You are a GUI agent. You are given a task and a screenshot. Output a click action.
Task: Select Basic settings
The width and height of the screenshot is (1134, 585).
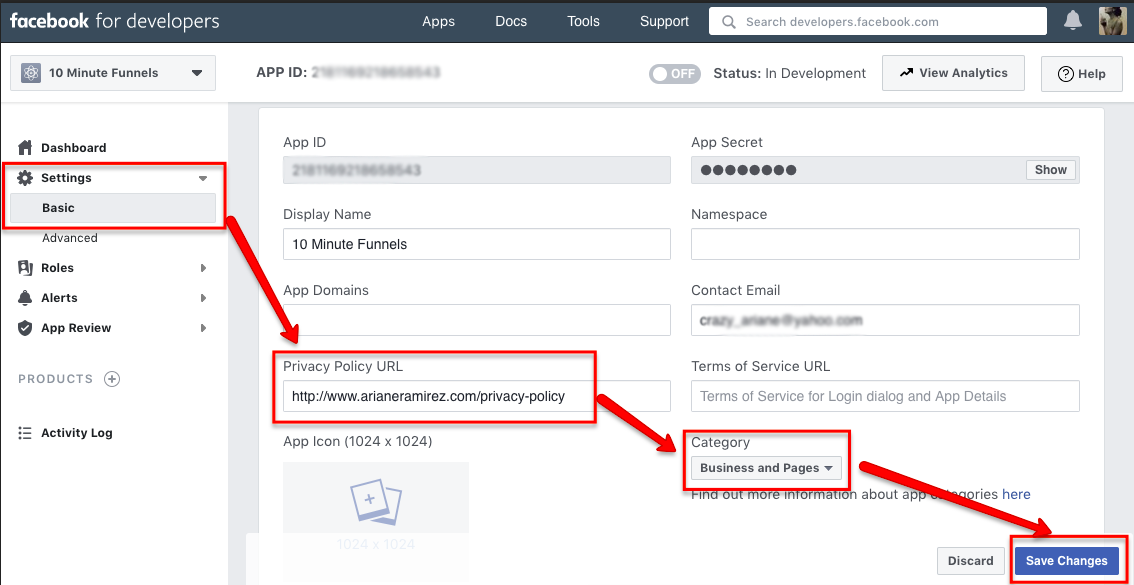pos(113,208)
